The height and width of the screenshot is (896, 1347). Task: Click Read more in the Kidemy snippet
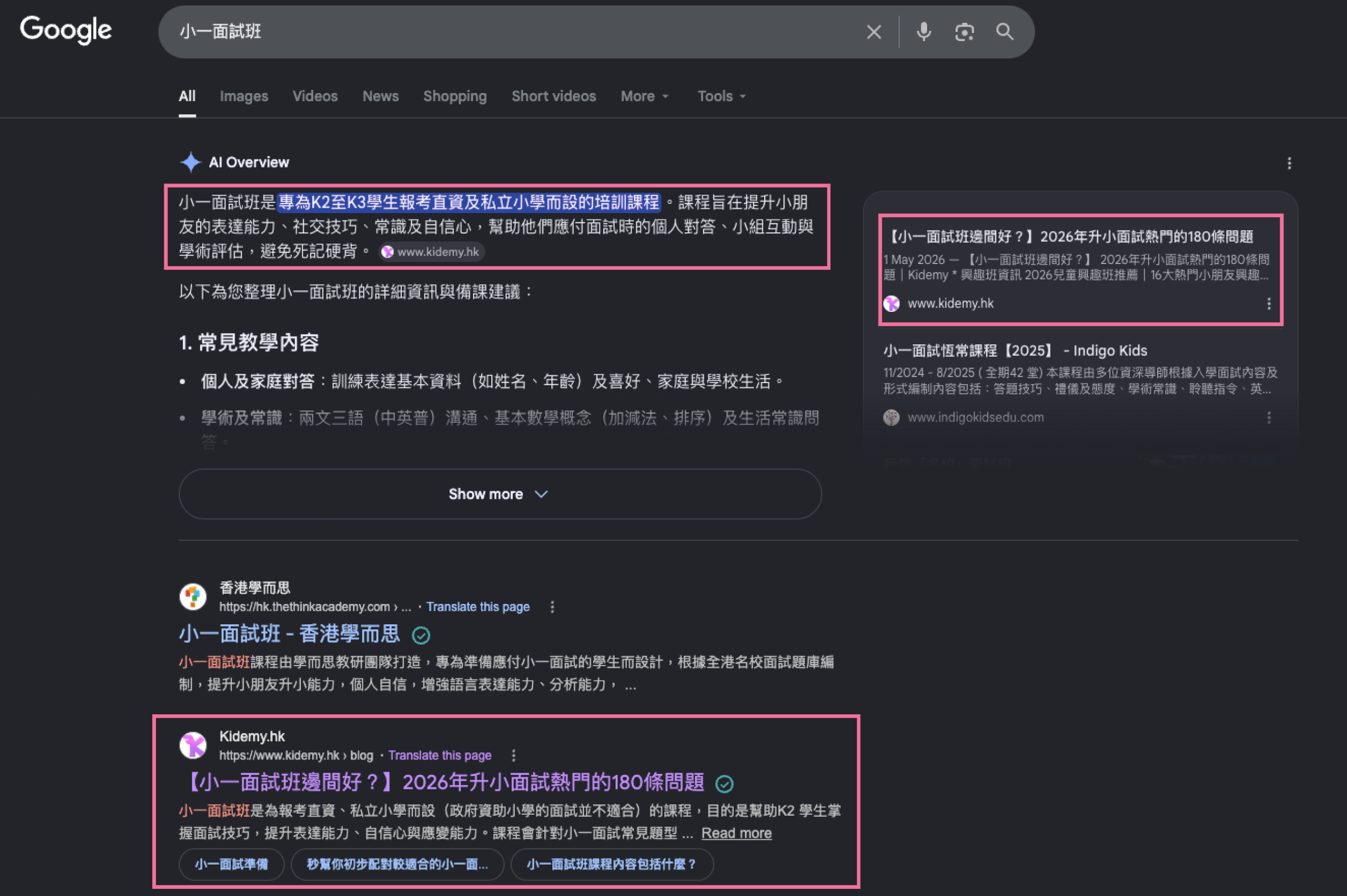point(736,833)
